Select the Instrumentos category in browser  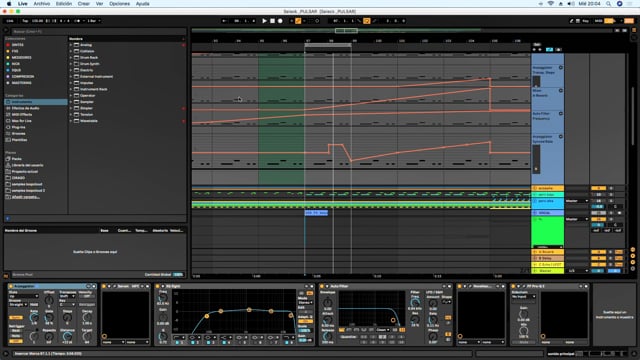click(x=36, y=102)
